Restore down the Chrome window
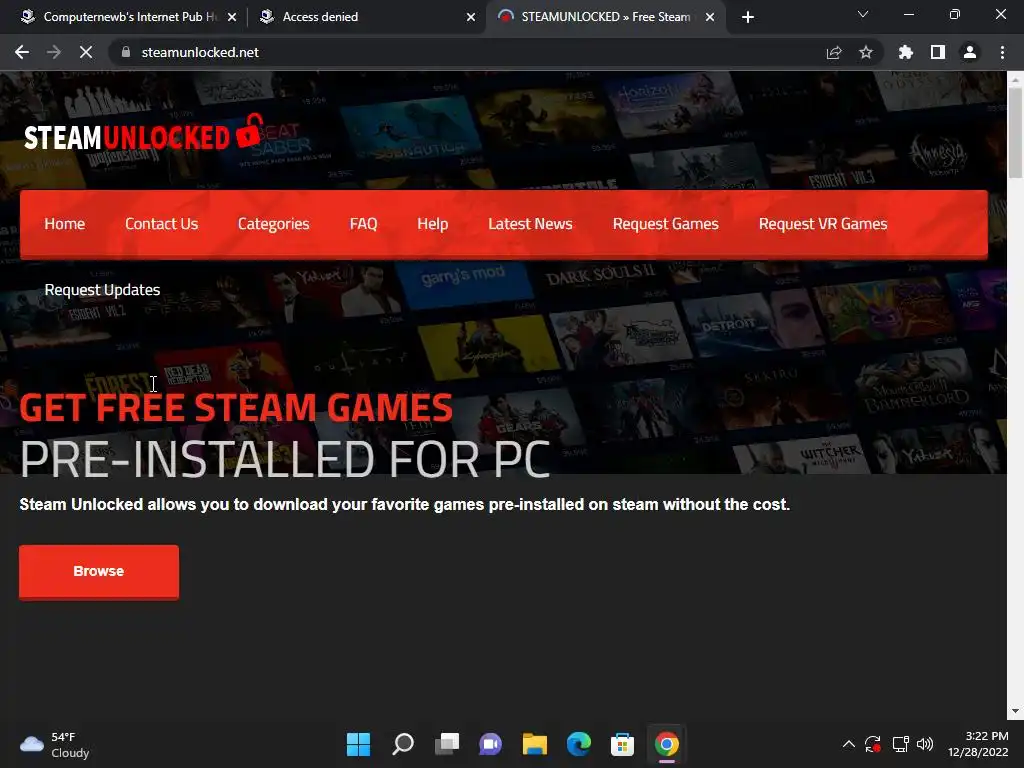The height and width of the screenshot is (768, 1024). [x=955, y=14]
